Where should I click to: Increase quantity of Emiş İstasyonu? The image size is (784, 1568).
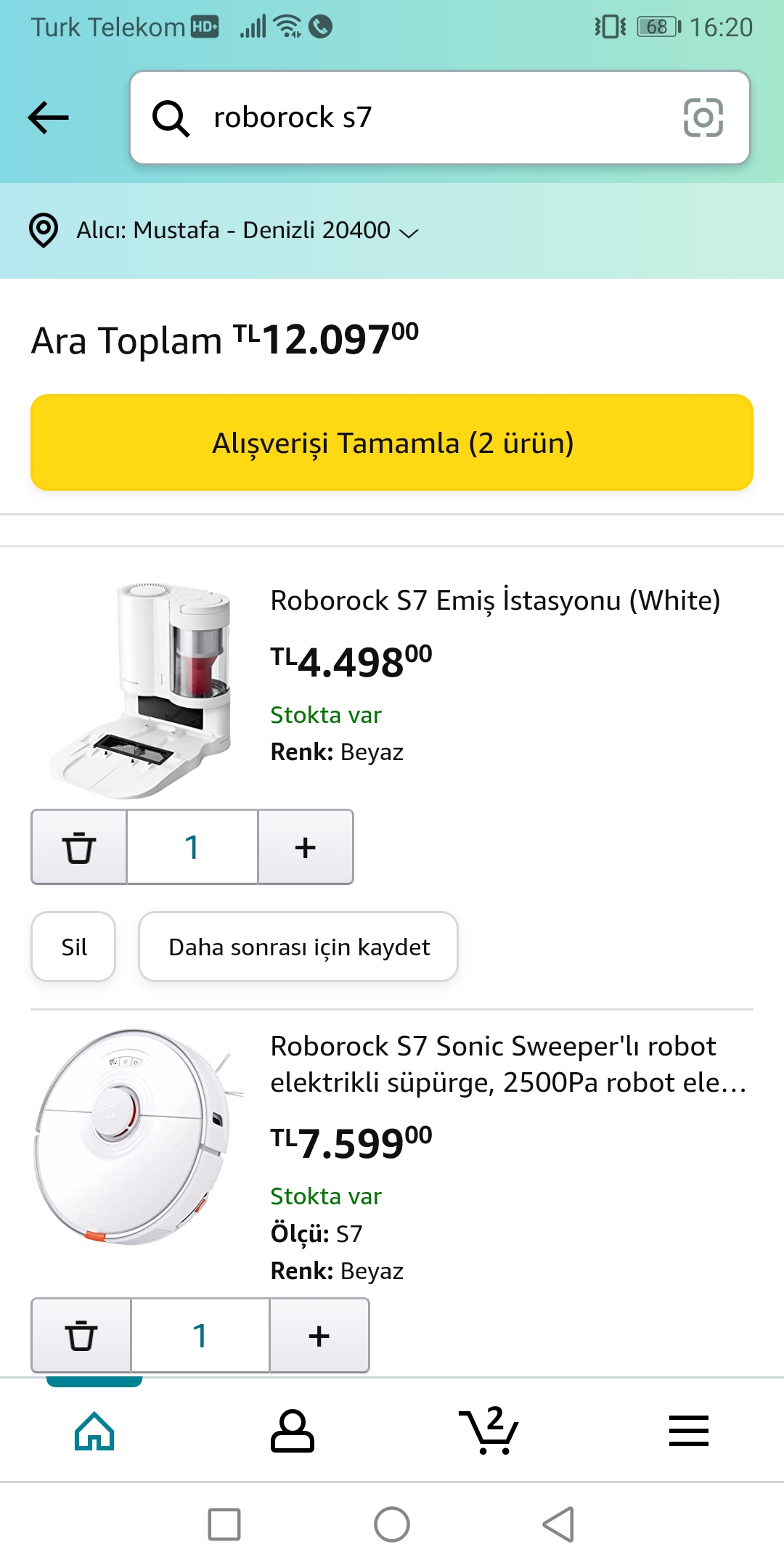click(x=306, y=847)
